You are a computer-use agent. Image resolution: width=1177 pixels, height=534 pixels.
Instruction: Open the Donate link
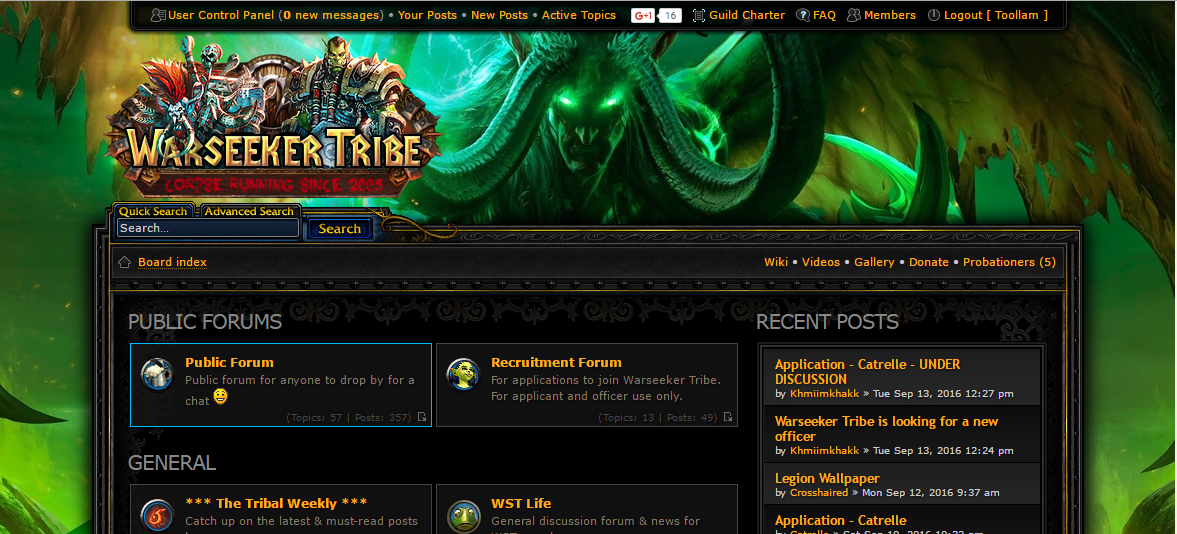929,262
